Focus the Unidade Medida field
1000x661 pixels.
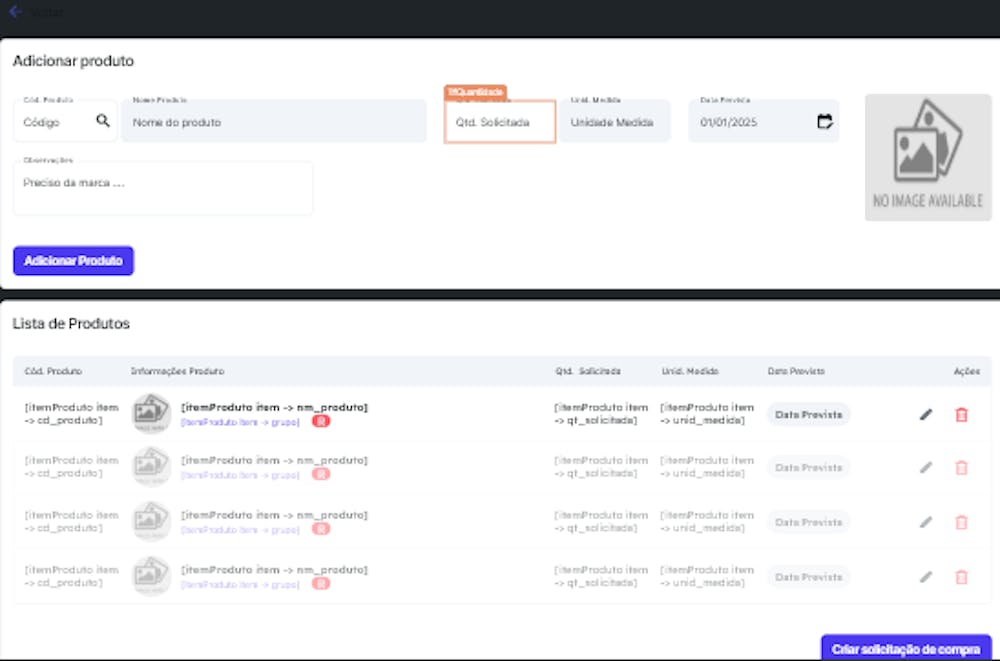(615, 121)
